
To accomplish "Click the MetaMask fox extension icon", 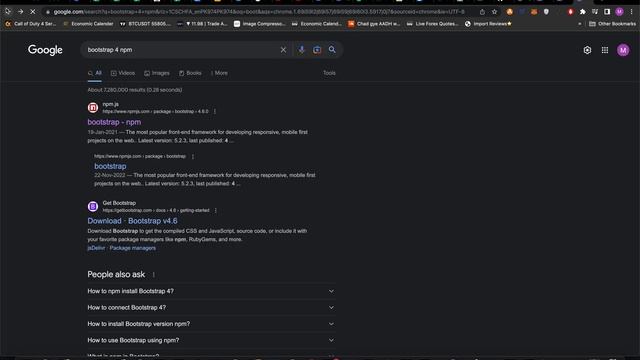I will coord(534,12).
